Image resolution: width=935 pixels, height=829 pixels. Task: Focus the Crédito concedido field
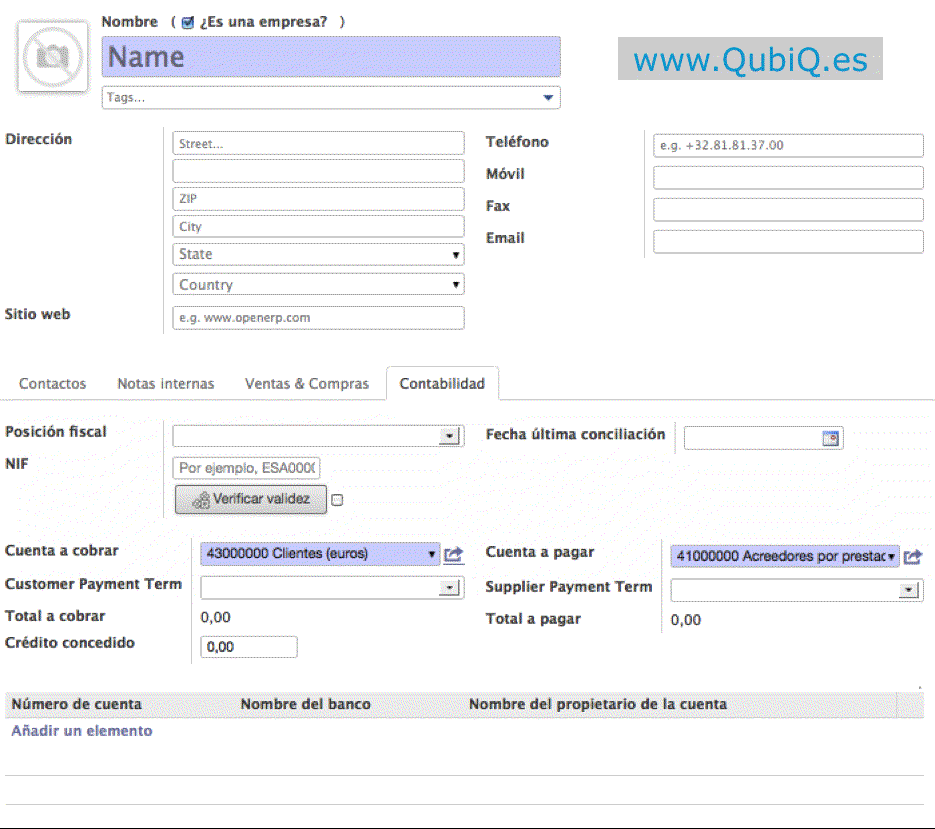coord(249,647)
